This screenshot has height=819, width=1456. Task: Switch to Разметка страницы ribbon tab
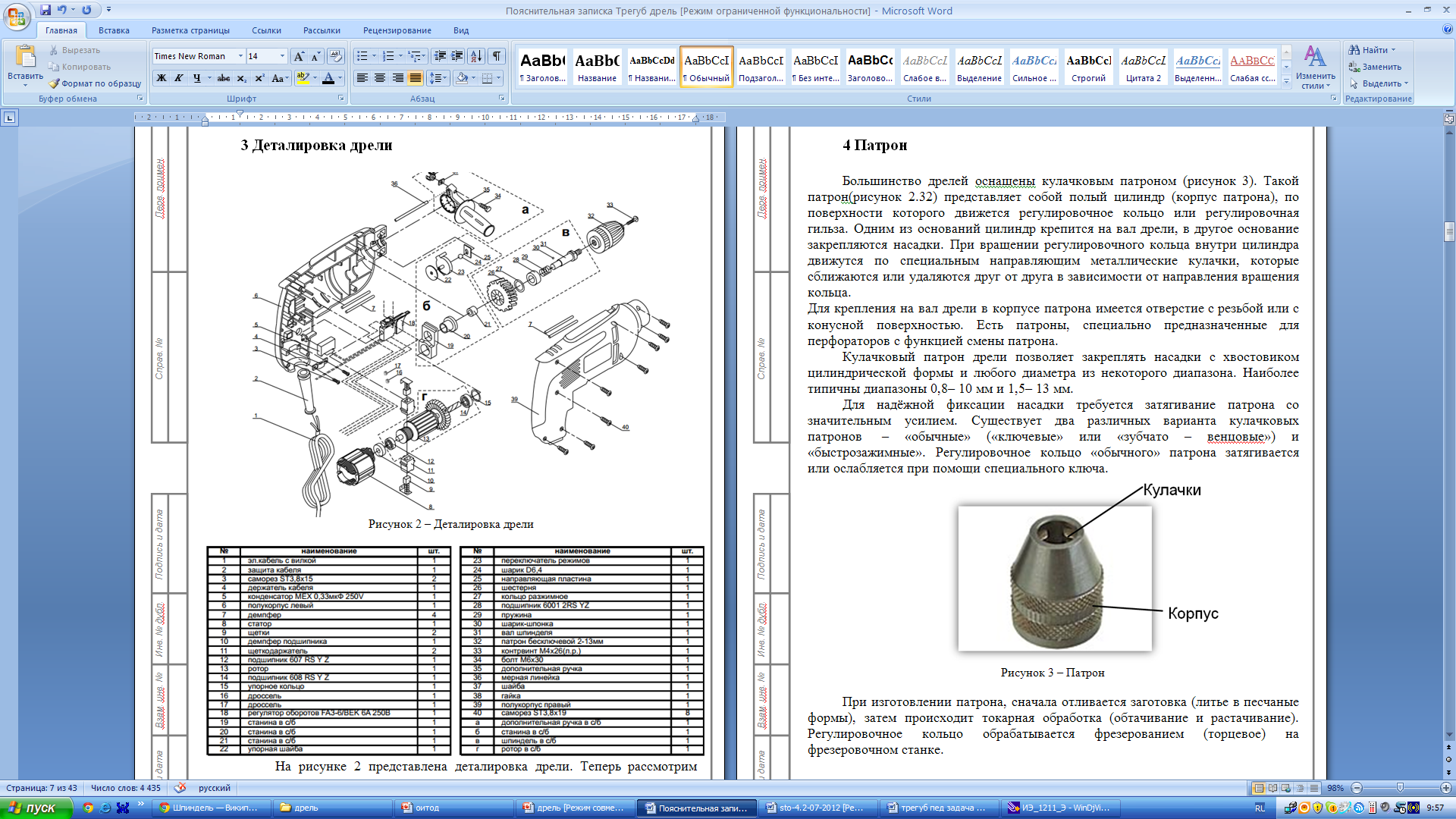point(190,30)
